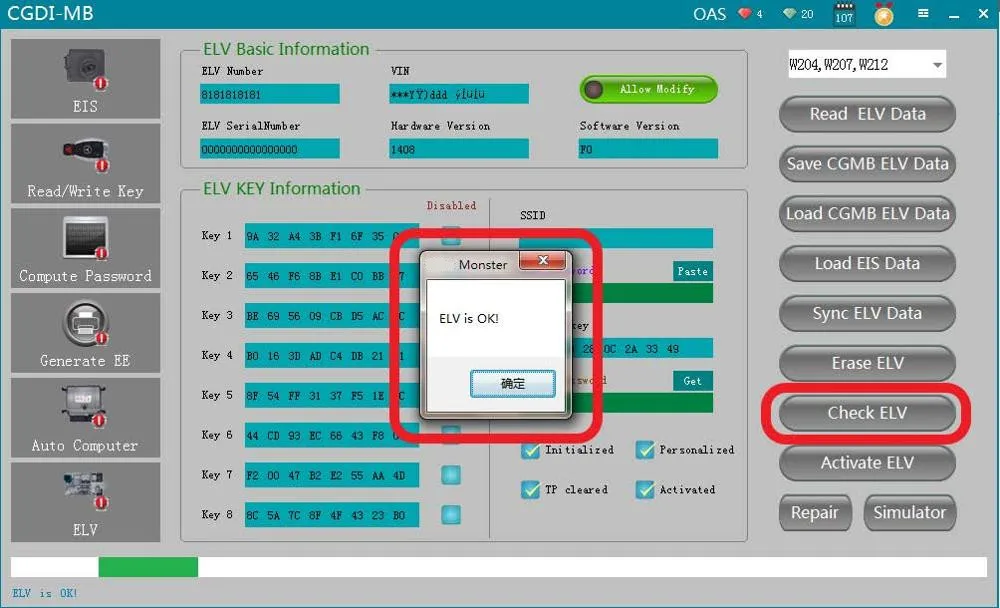The width and height of the screenshot is (1000, 608).
Task: Click the Key 1 data field
Action: coord(332,236)
